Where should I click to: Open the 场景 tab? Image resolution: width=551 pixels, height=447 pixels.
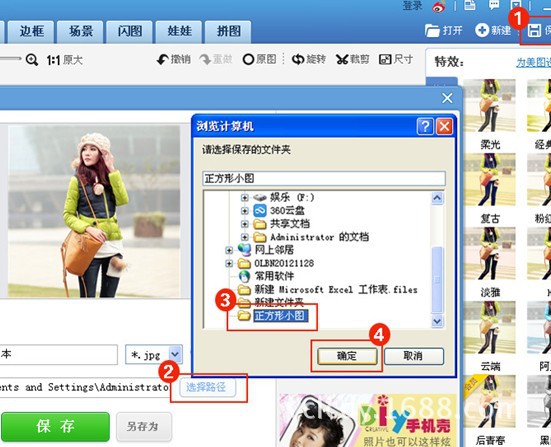pos(80,32)
